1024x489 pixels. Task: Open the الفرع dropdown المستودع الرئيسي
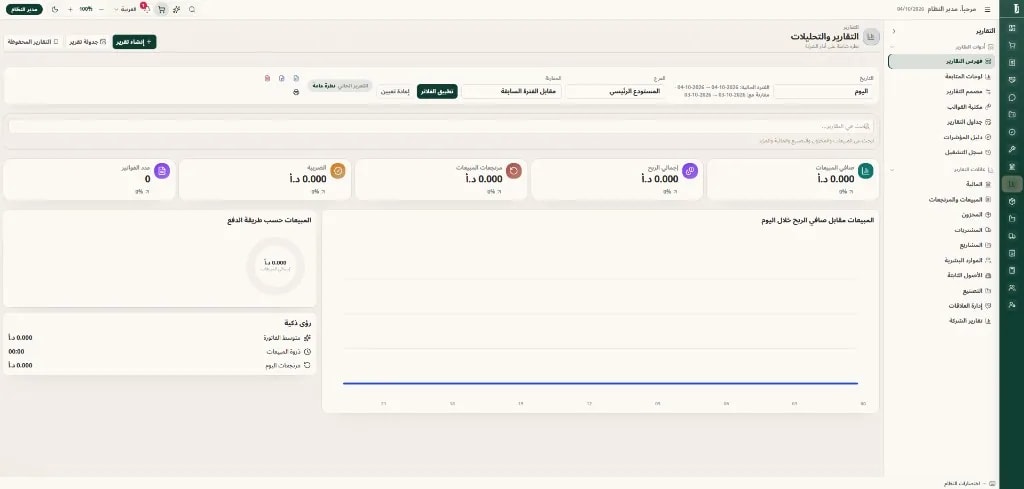tap(615, 91)
